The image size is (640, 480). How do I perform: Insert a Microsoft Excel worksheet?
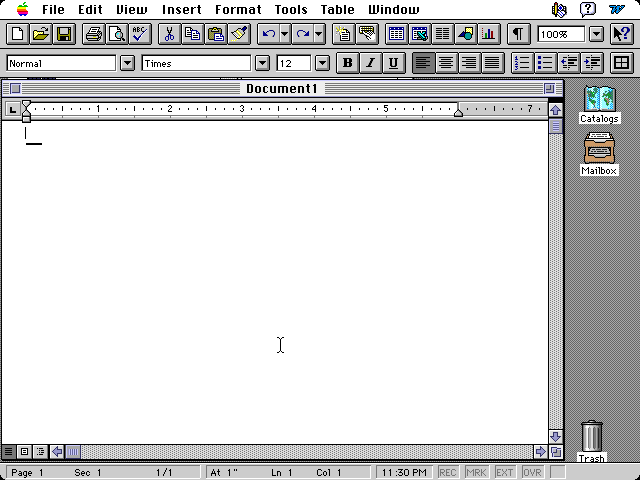pos(420,34)
